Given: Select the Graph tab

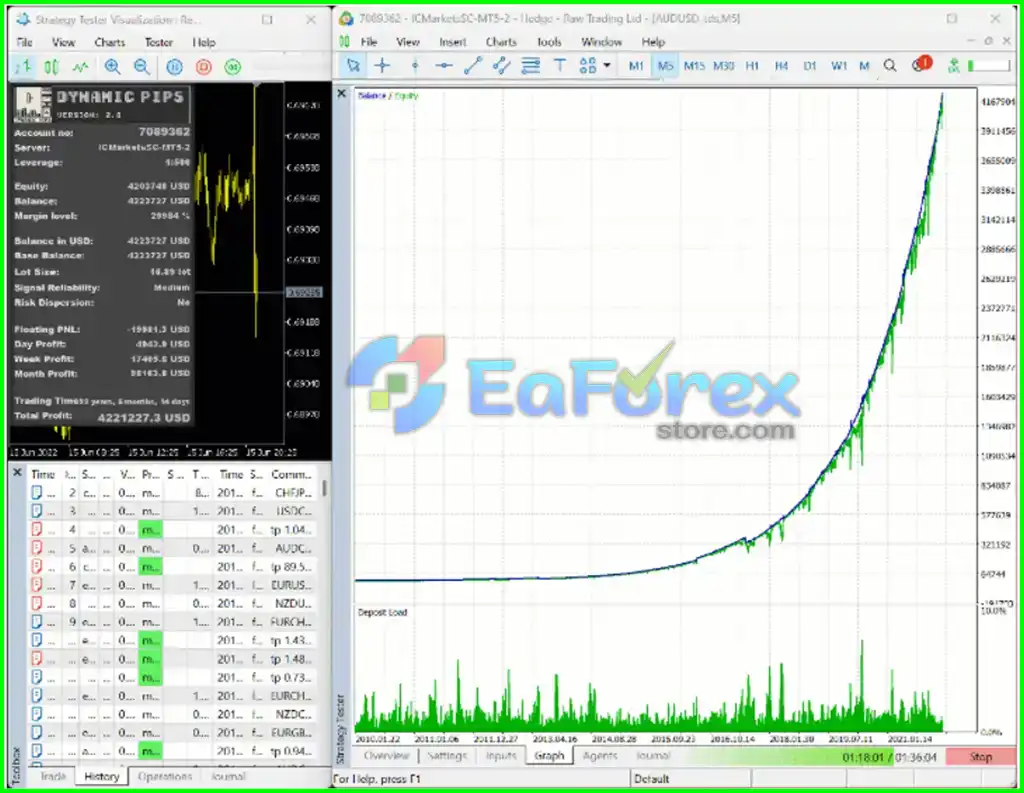Looking at the screenshot, I should tap(549, 756).
